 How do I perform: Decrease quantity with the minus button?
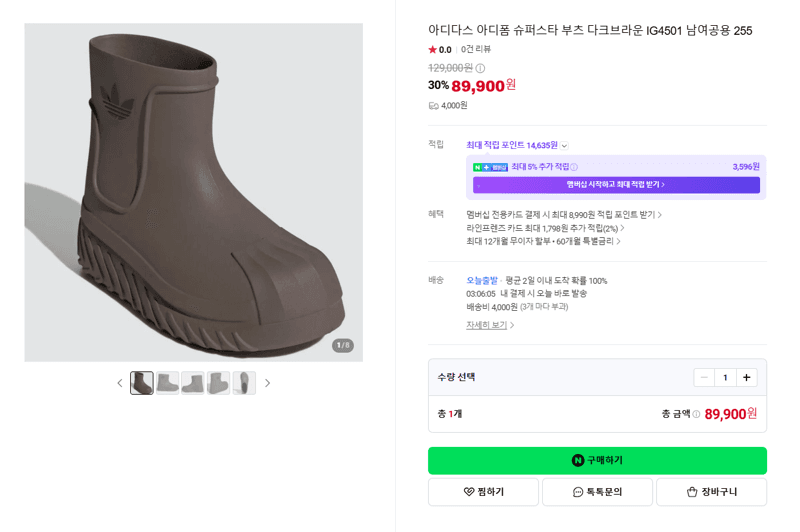click(704, 377)
